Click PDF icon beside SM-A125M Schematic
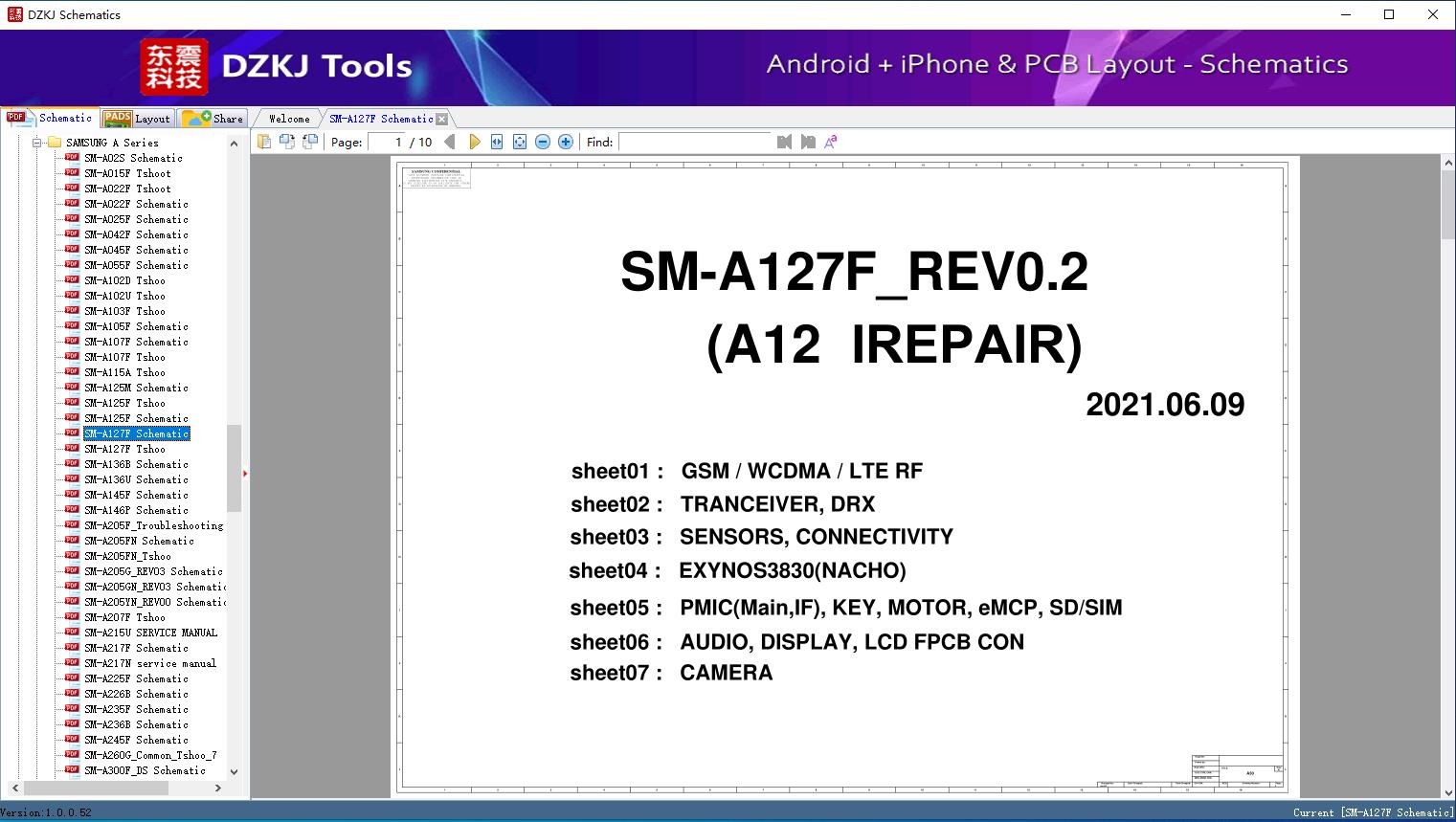This screenshot has height=822, width=1456. pyautogui.click(x=72, y=388)
